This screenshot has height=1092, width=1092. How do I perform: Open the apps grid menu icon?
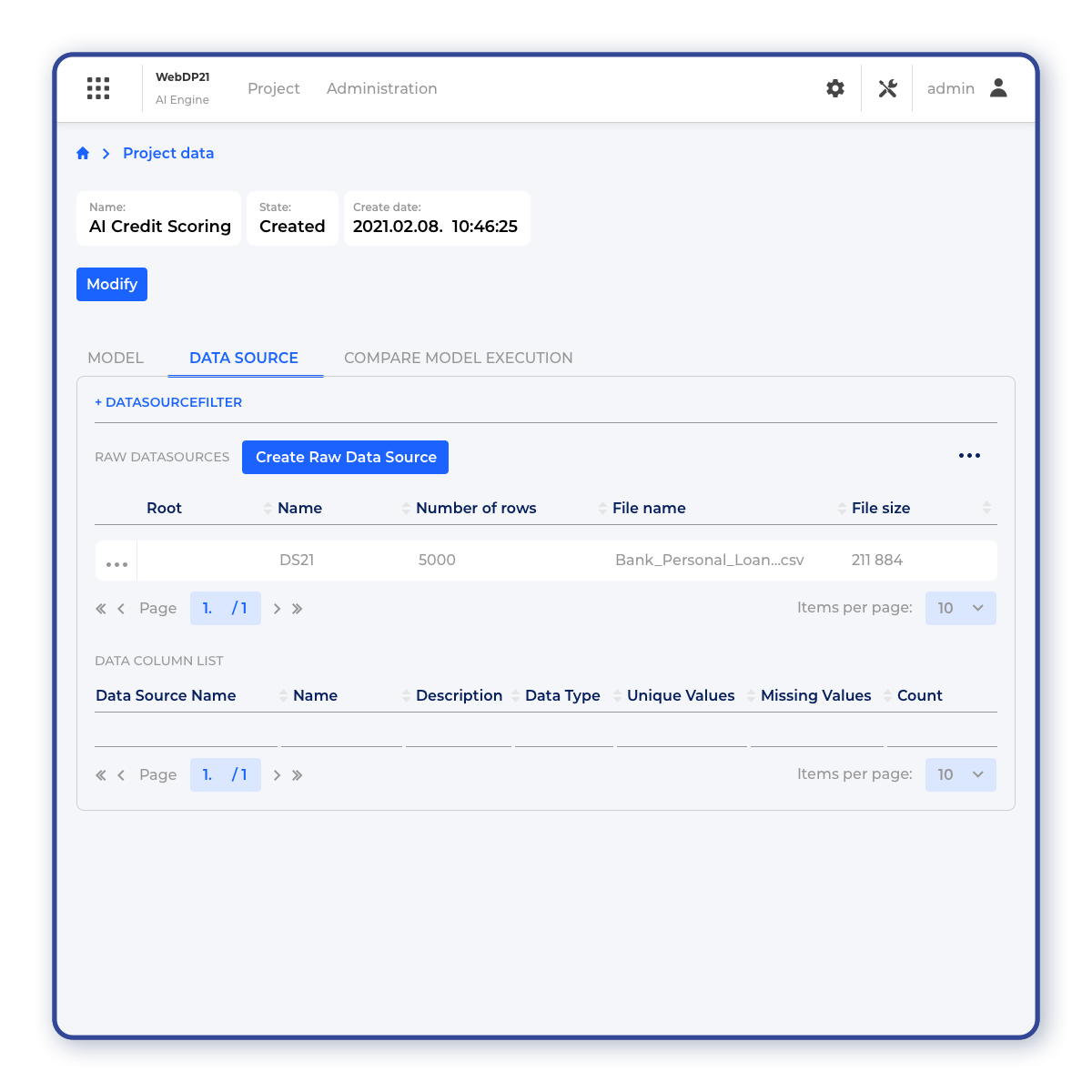(x=98, y=88)
